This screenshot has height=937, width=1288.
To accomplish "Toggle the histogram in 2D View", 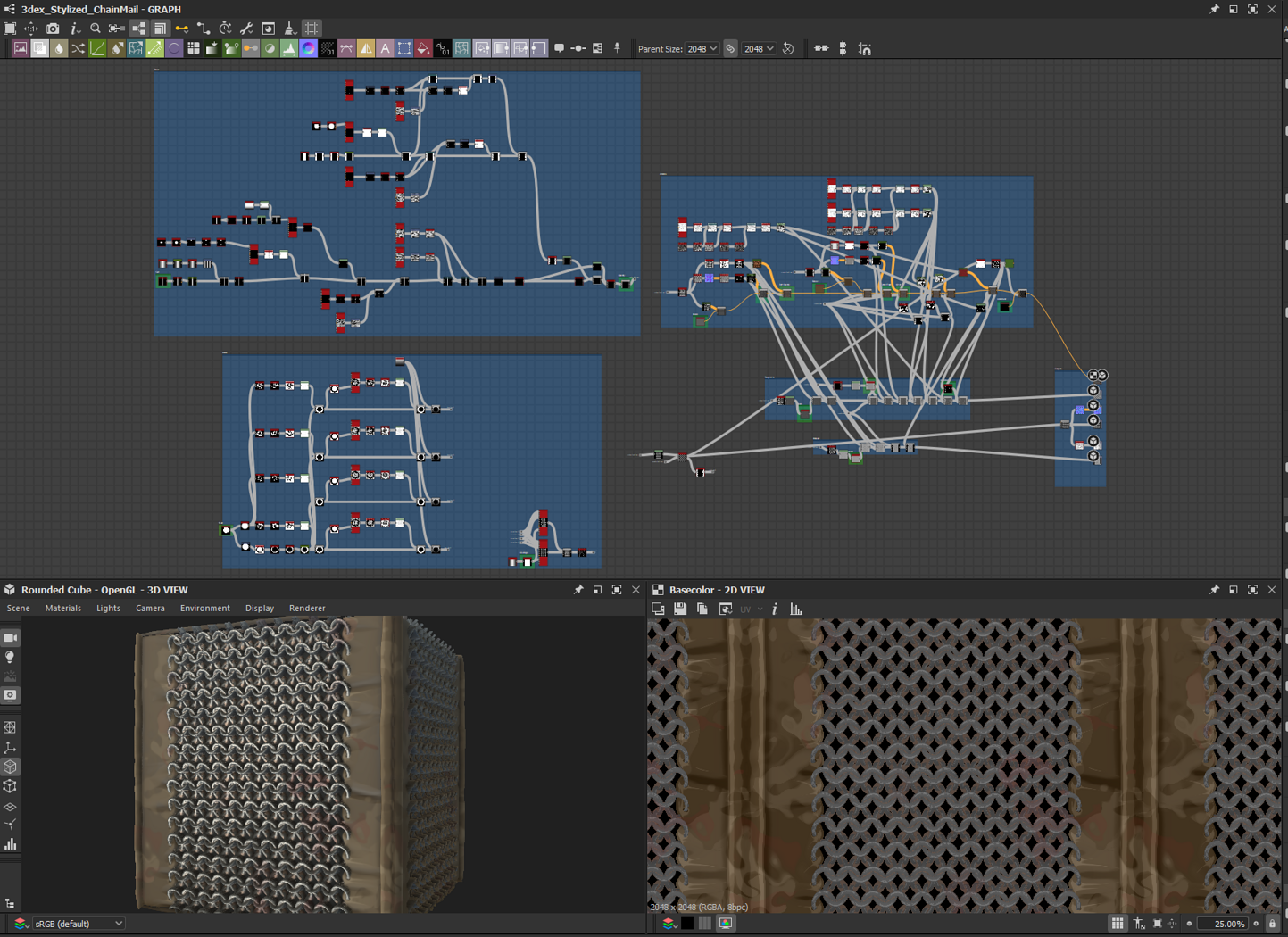I will click(x=796, y=609).
